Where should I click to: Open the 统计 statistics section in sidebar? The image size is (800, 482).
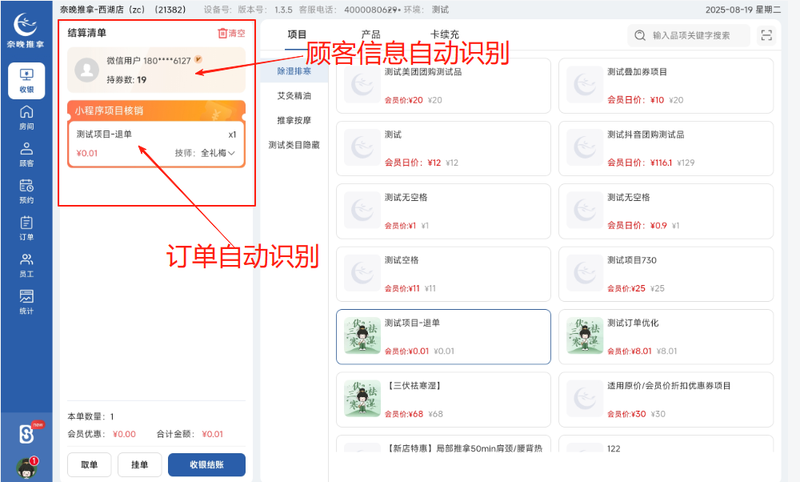point(27,302)
